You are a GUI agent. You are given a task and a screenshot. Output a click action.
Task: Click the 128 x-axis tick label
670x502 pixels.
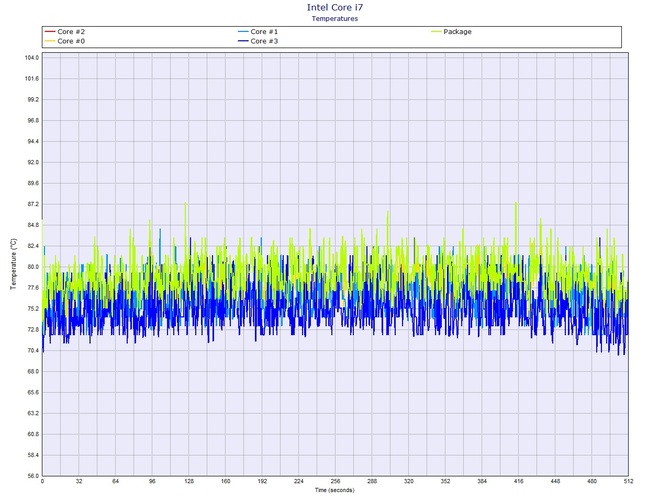[x=189, y=481]
